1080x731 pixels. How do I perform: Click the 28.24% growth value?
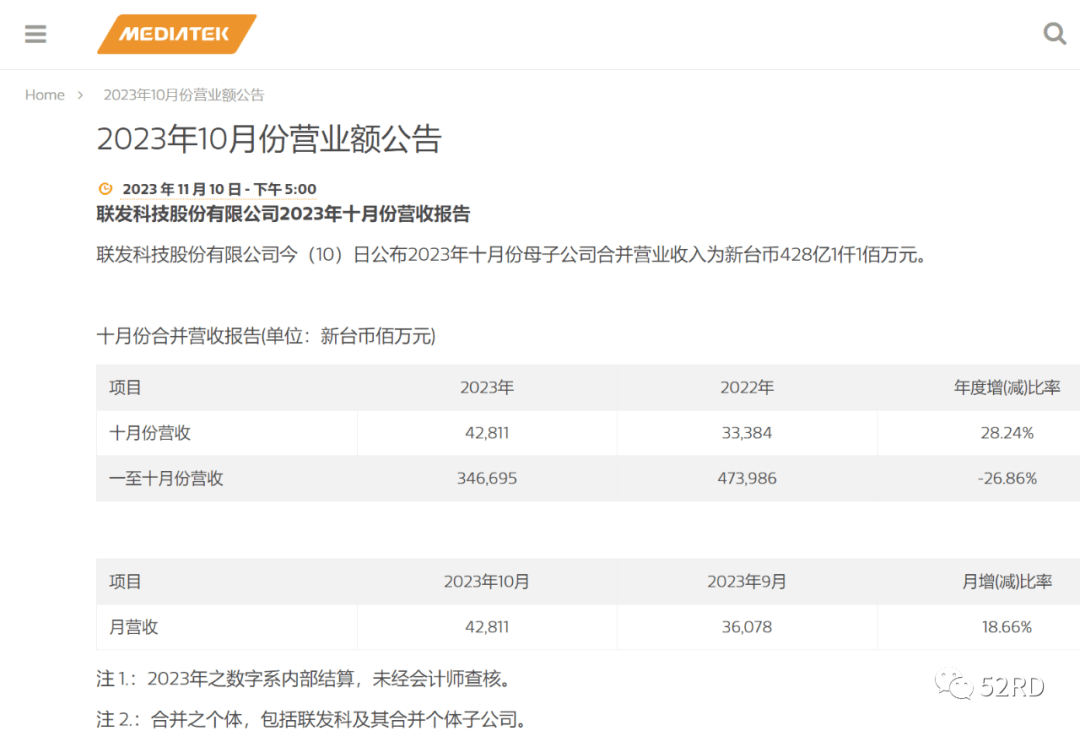click(x=1007, y=433)
